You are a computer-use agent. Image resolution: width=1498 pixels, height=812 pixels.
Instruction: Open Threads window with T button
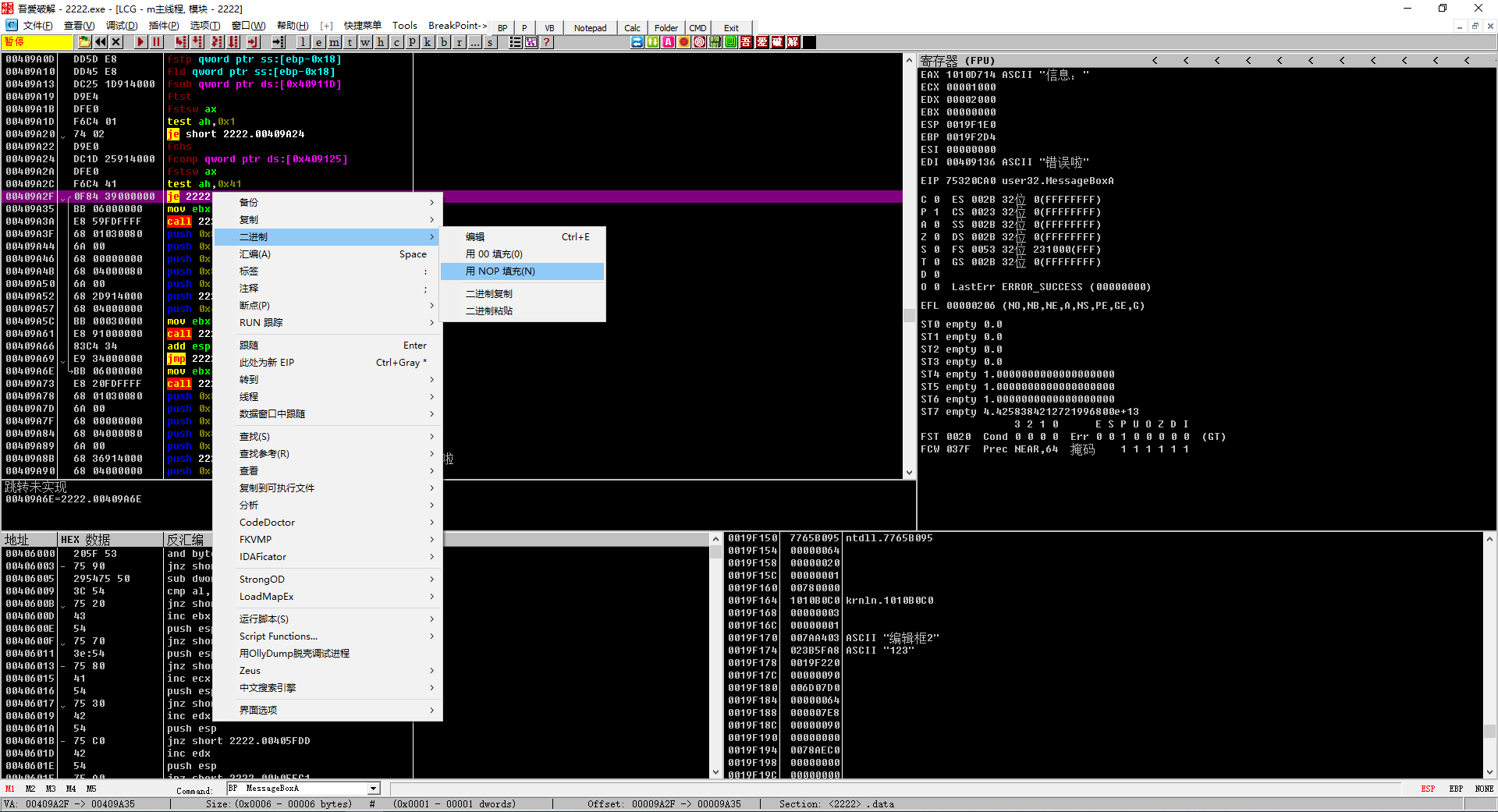coord(350,42)
